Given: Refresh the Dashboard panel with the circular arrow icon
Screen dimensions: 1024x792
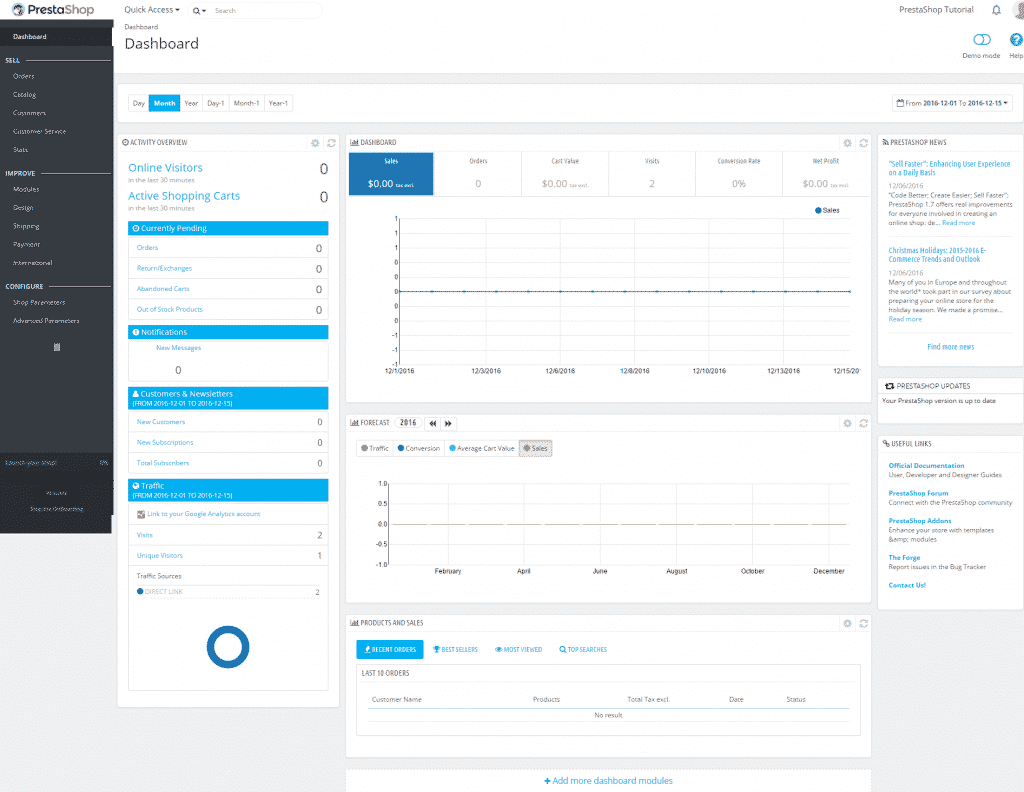Looking at the screenshot, I should [x=864, y=142].
